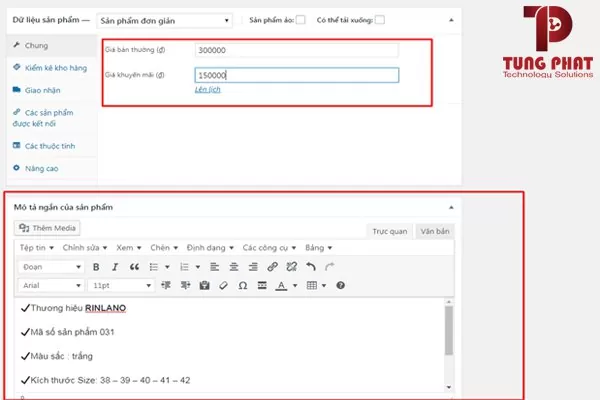Collapse the Dữ liệu sản phẩm panel
Viewport: 600px width, 400px height.
pos(451,20)
